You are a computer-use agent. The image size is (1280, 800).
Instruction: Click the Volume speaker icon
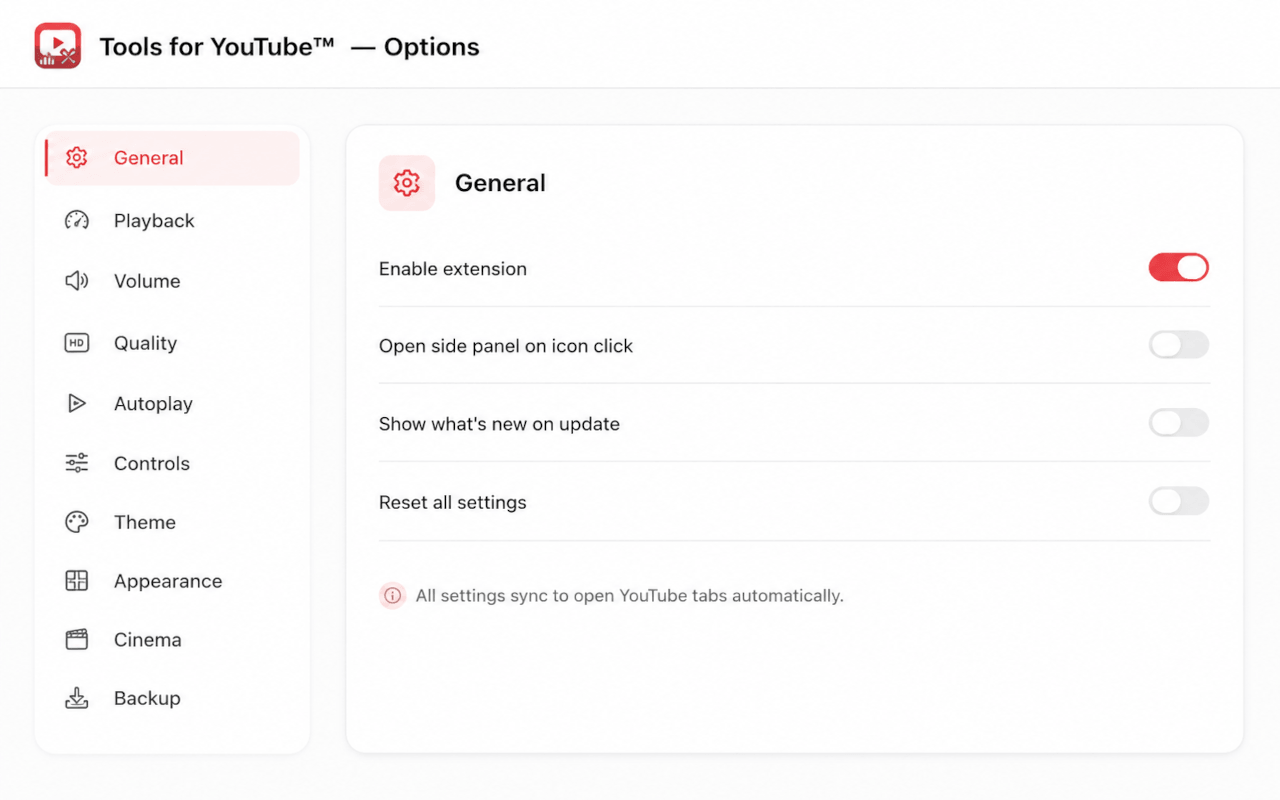77,281
